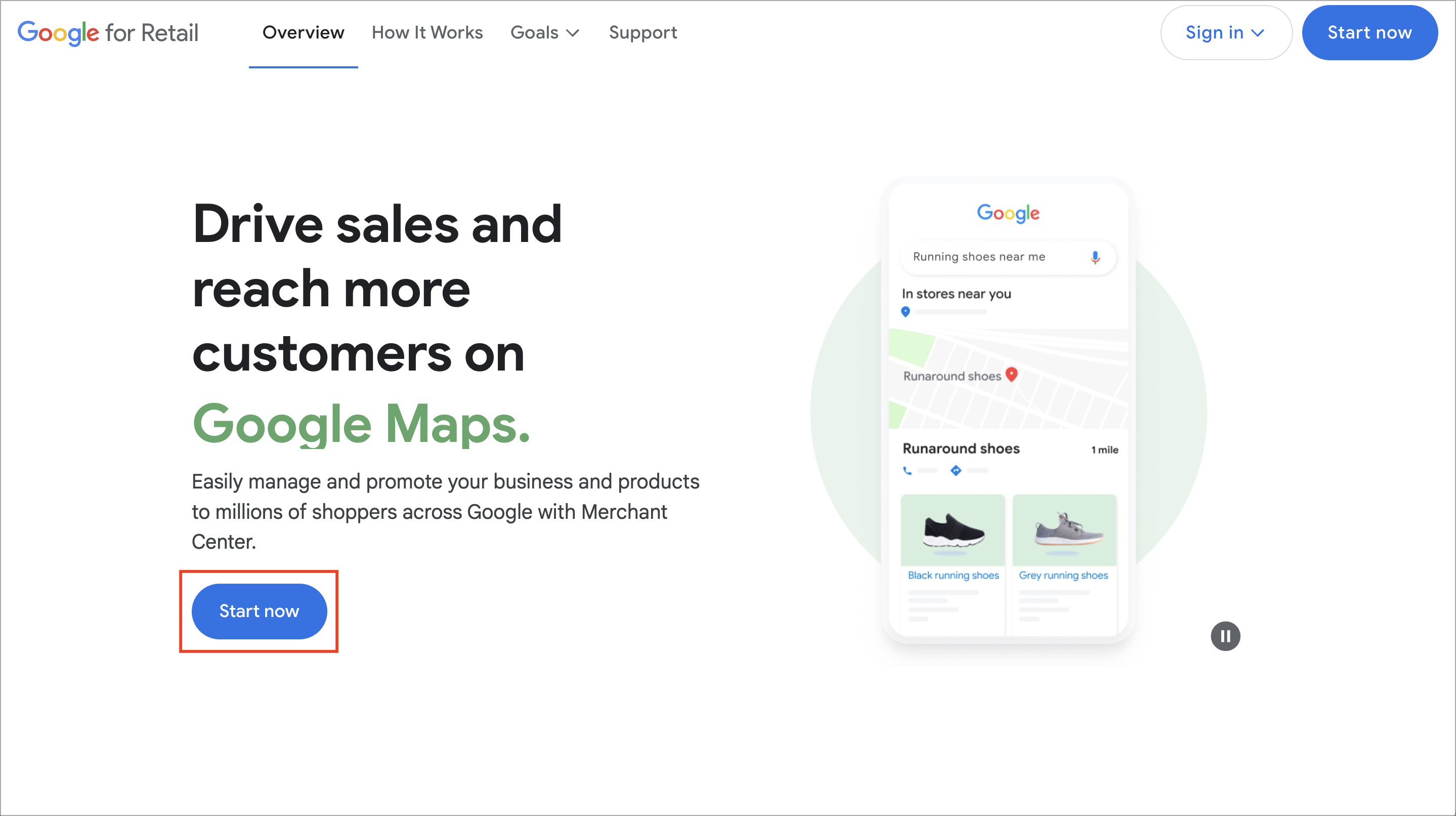Open the Black running shoes thumbnail
Screen dimensions: 1456x816
953,530
